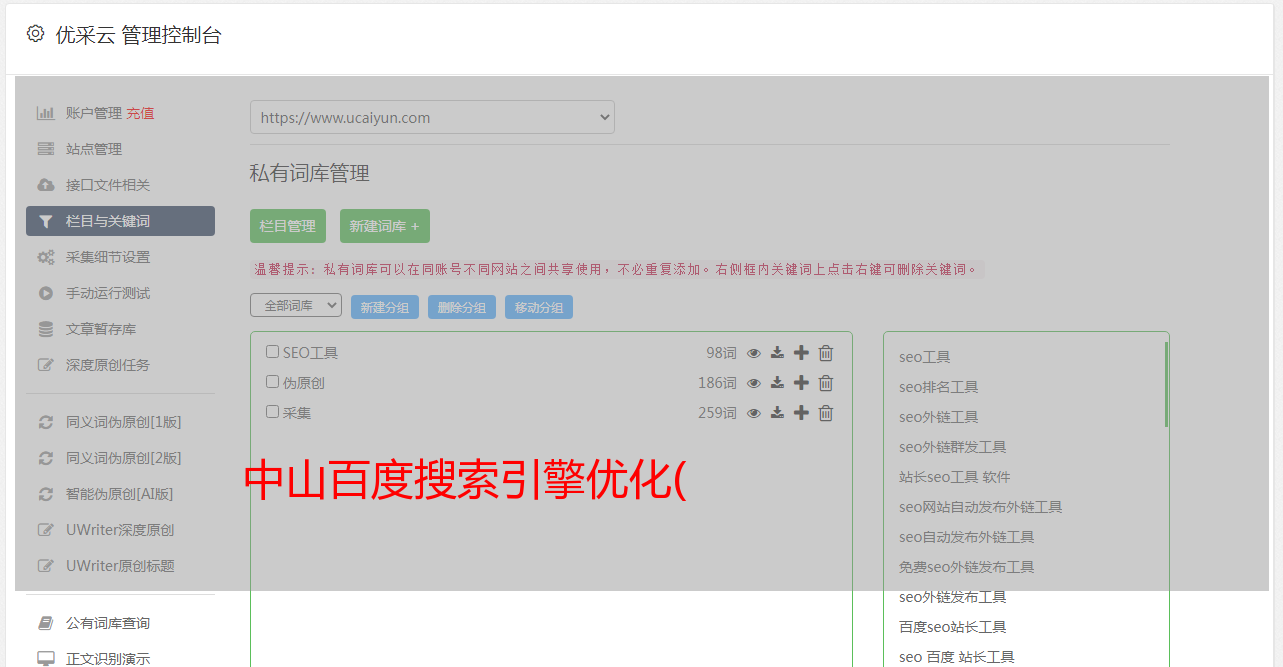Image resolution: width=1283 pixels, height=667 pixels.
Task: Click the gears icon for 采集细节设置
Action: [x=45, y=257]
